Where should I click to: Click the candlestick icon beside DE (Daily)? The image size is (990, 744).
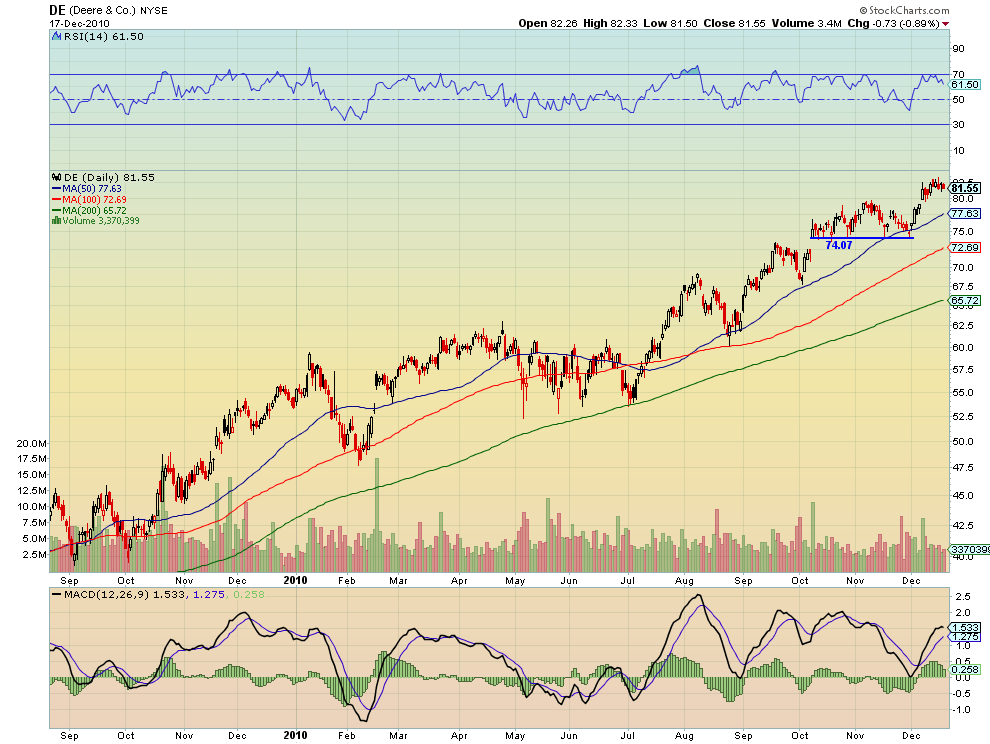pyautogui.click(x=56, y=177)
